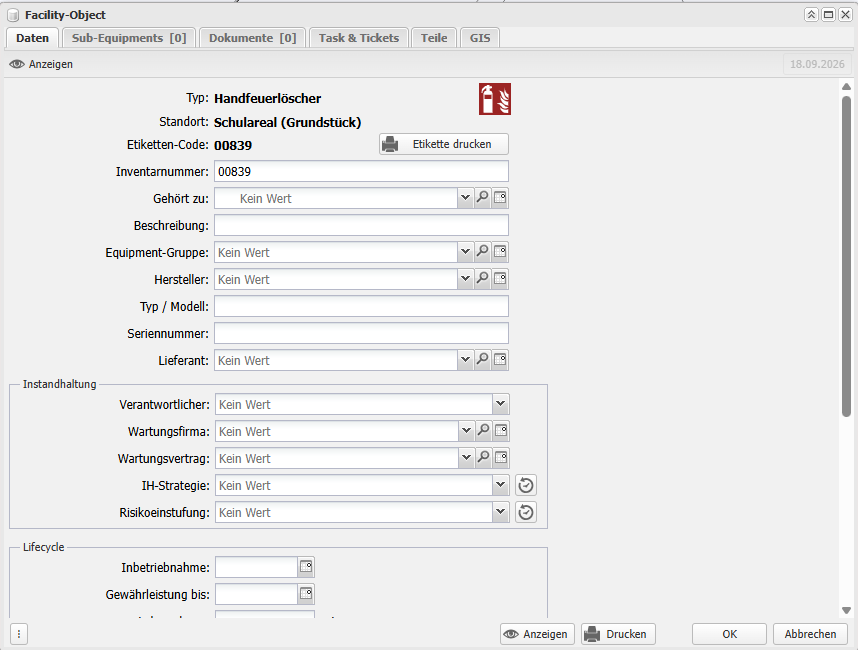Image resolution: width=858 pixels, height=650 pixels.
Task: Open the Wartungsfirma dropdown arrow
Action: click(466, 431)
